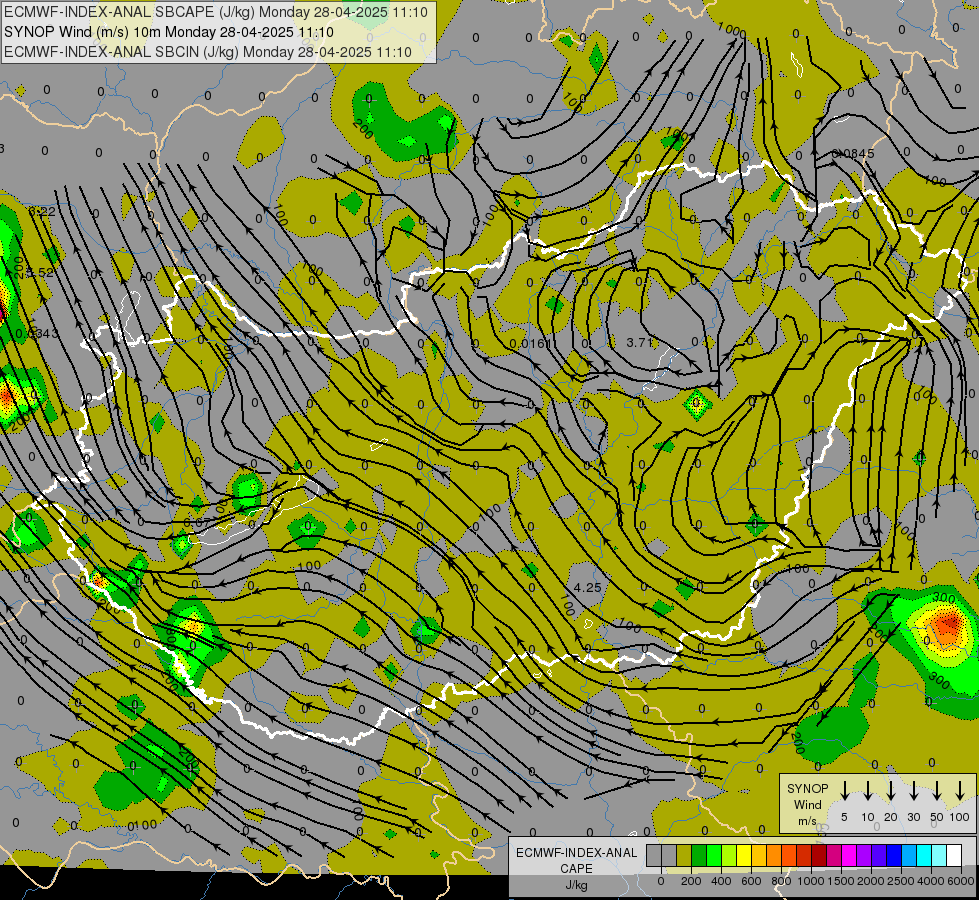Pick the dark green swatch in CAPE legend

click(699, 855)
